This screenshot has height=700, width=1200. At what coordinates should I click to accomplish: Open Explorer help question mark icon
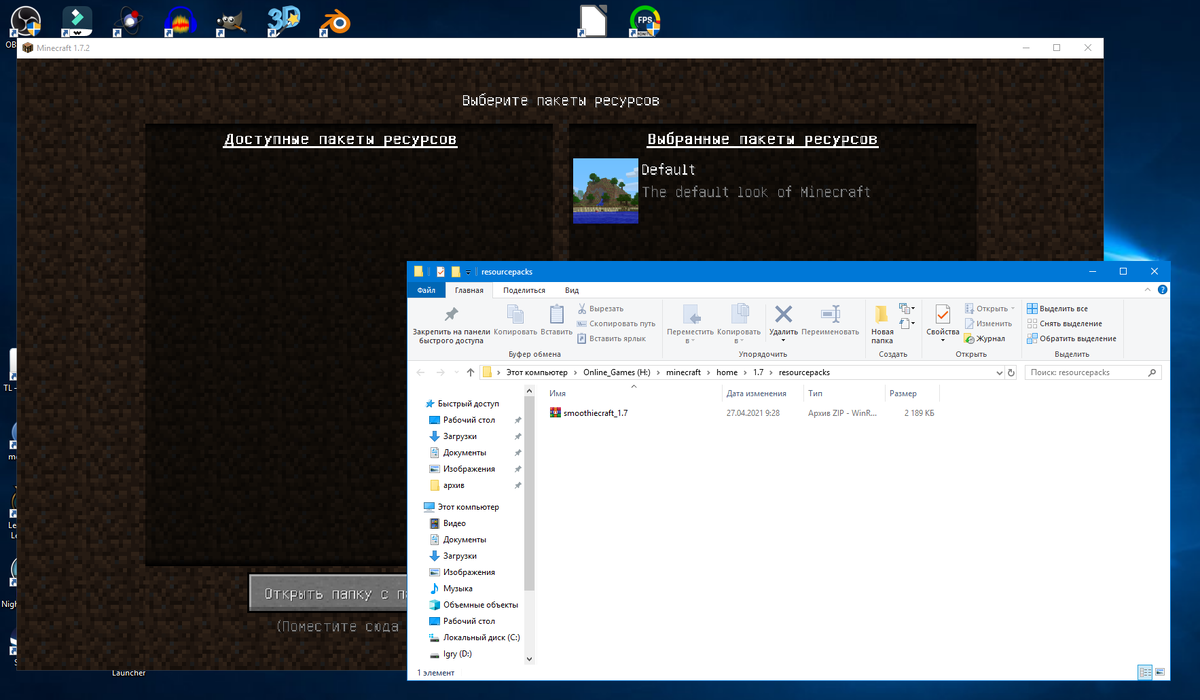click(1162, 290)
